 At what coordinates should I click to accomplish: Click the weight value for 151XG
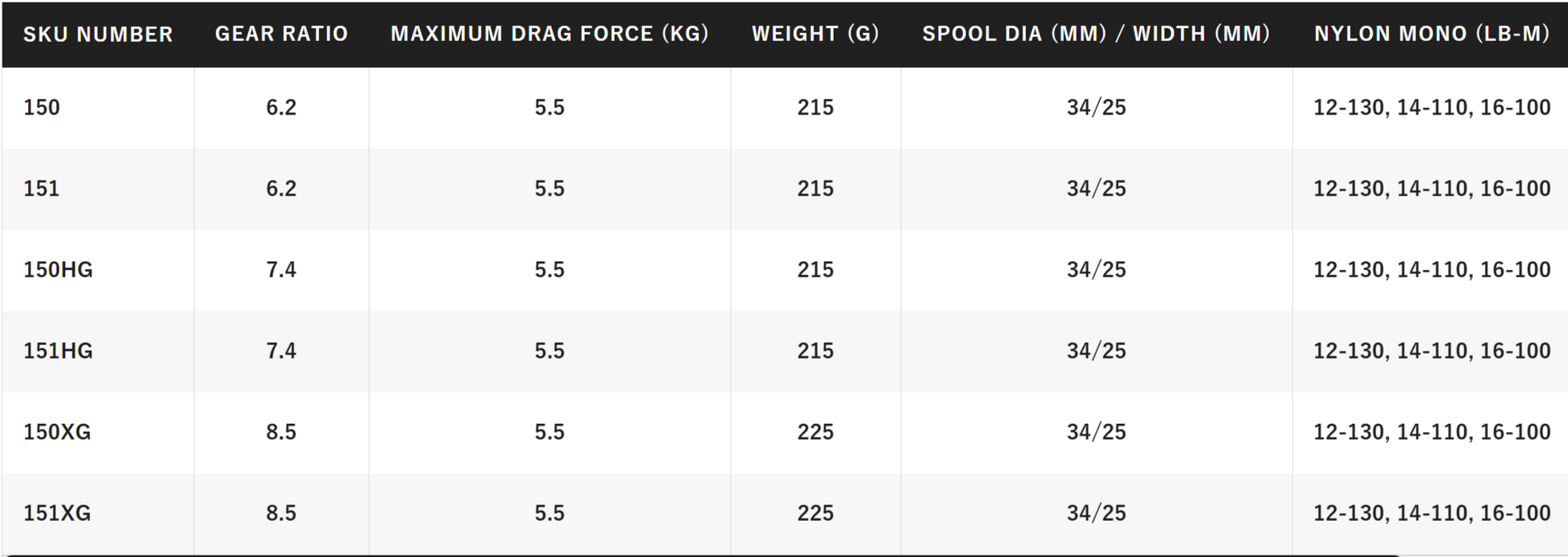[815, 513]
